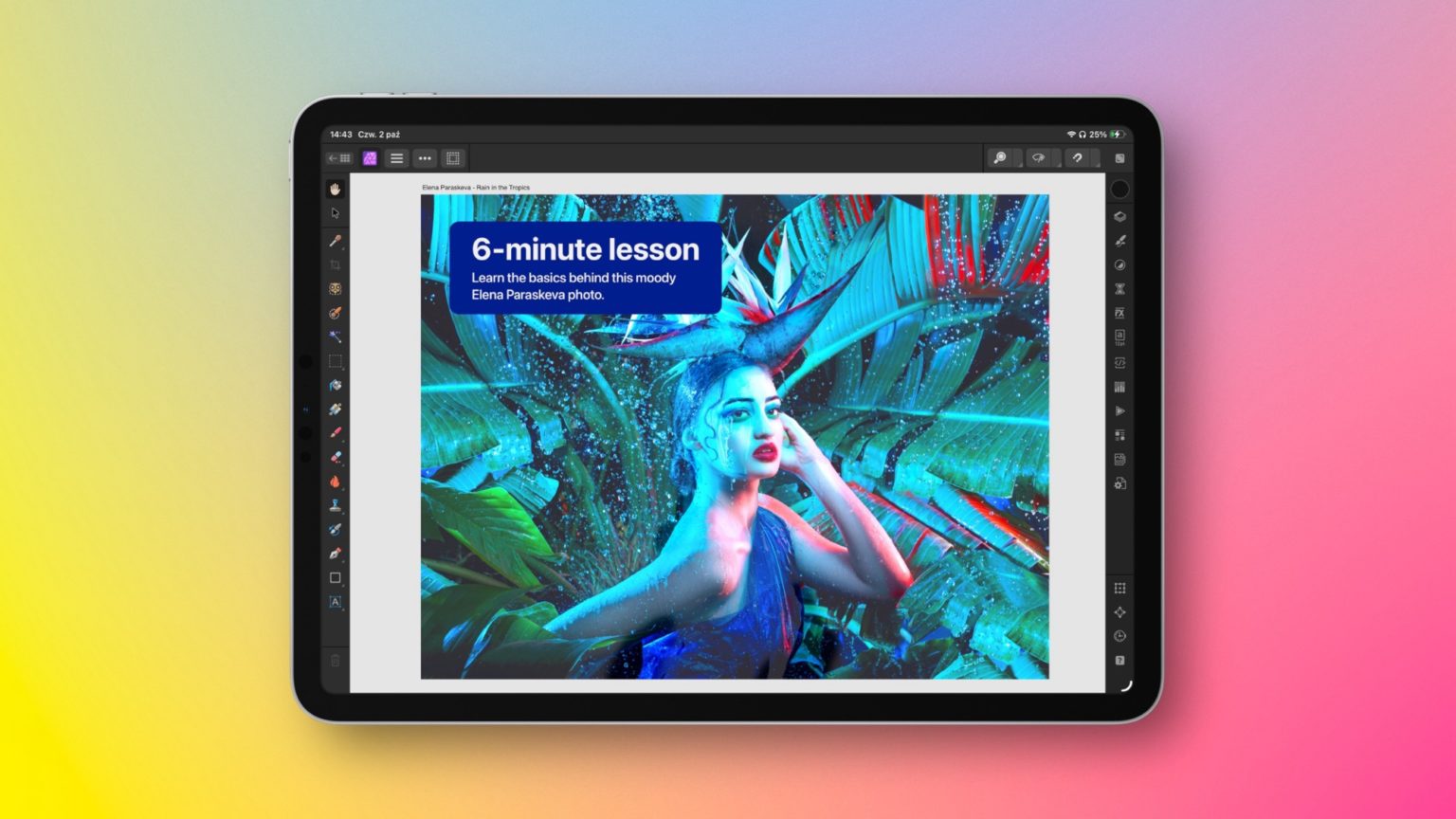Image resolution: width=1456 pixels, height=819 pixels.
Task: Go back to the home gallery
Action: click(x=339, y=158)
